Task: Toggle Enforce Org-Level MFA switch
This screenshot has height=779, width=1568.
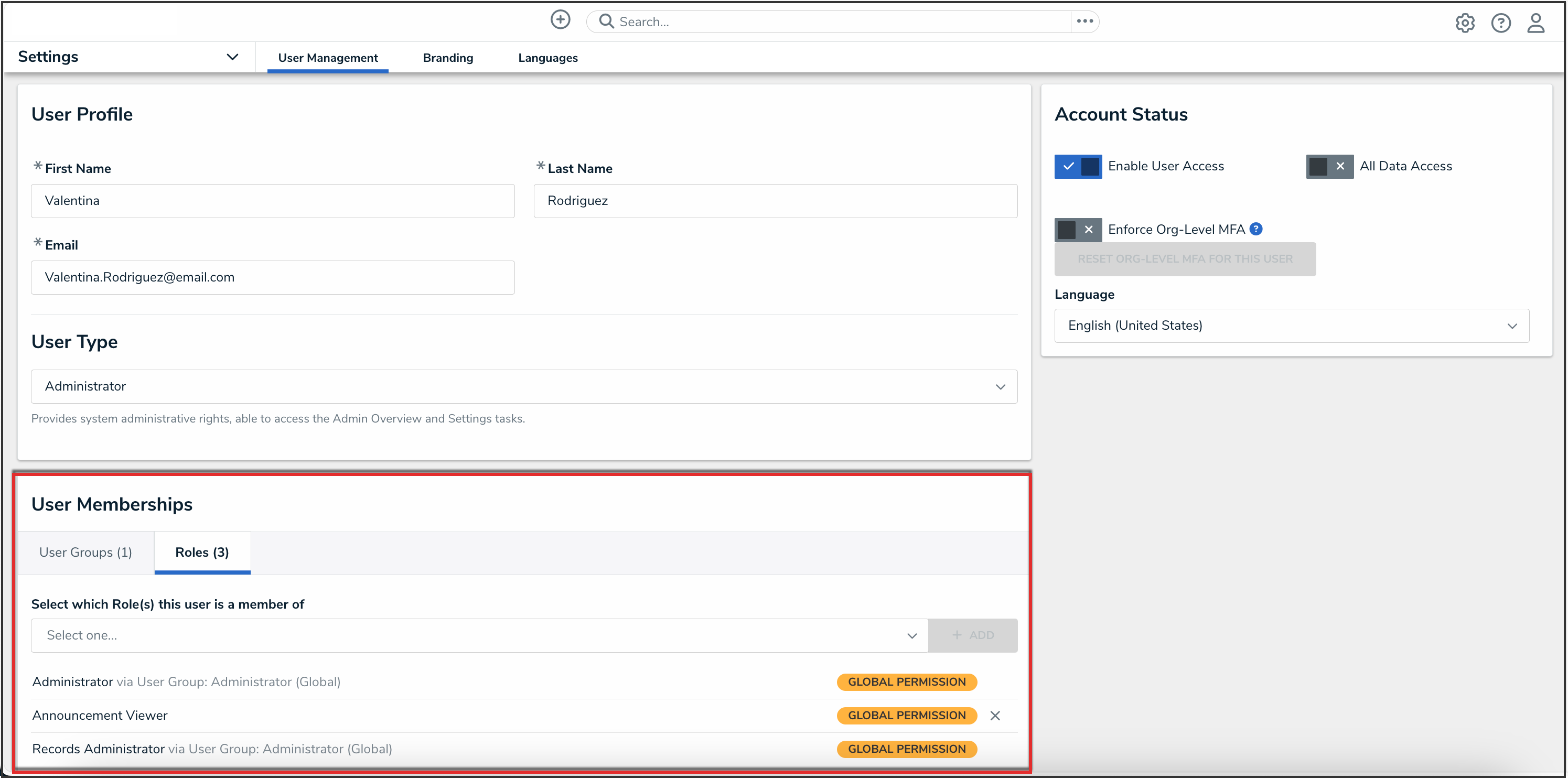Action: tap(1078, 230)
